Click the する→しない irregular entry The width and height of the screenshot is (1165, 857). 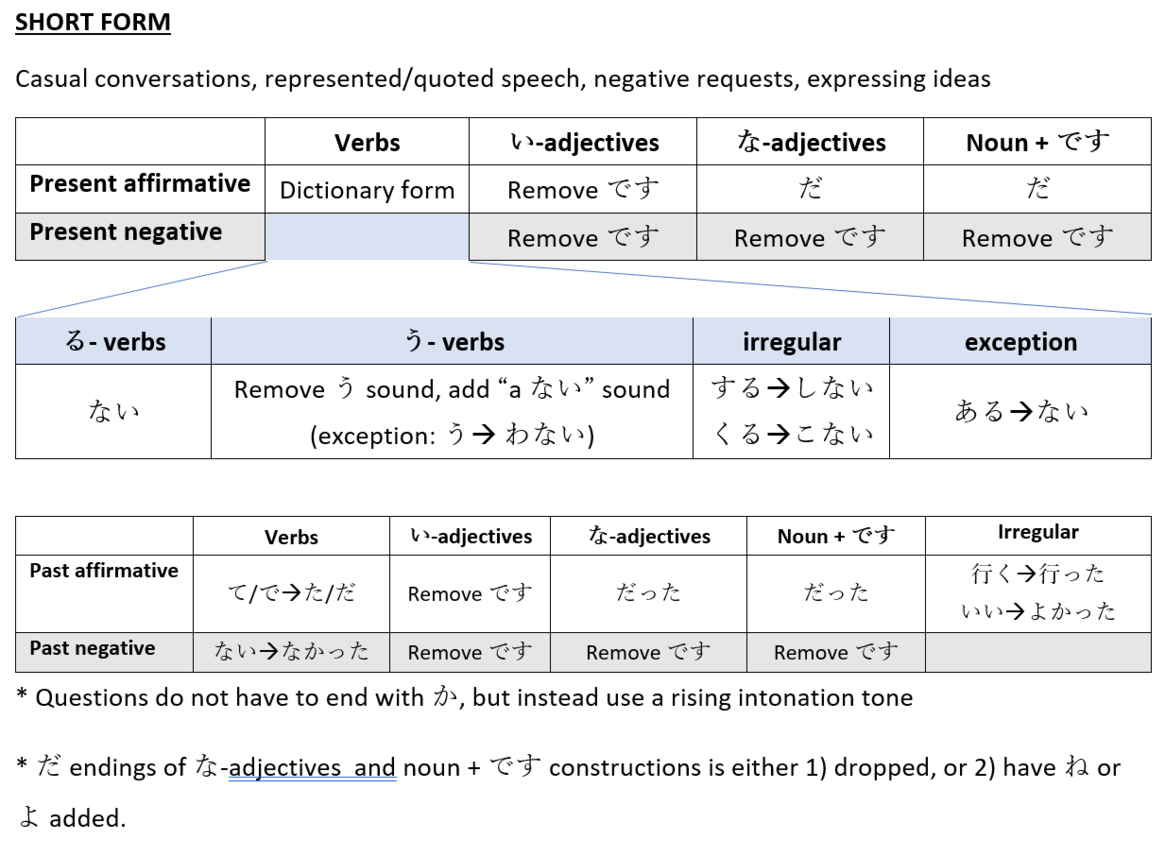coord(791,388)
